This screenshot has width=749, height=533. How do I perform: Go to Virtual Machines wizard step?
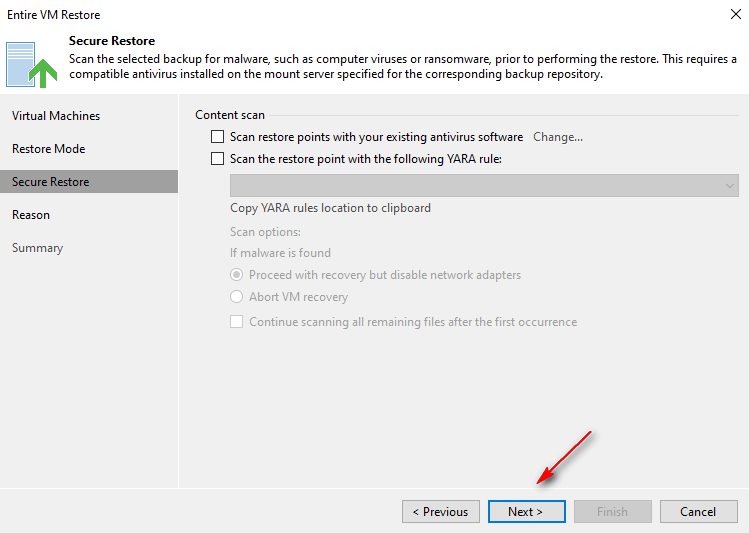56,116
